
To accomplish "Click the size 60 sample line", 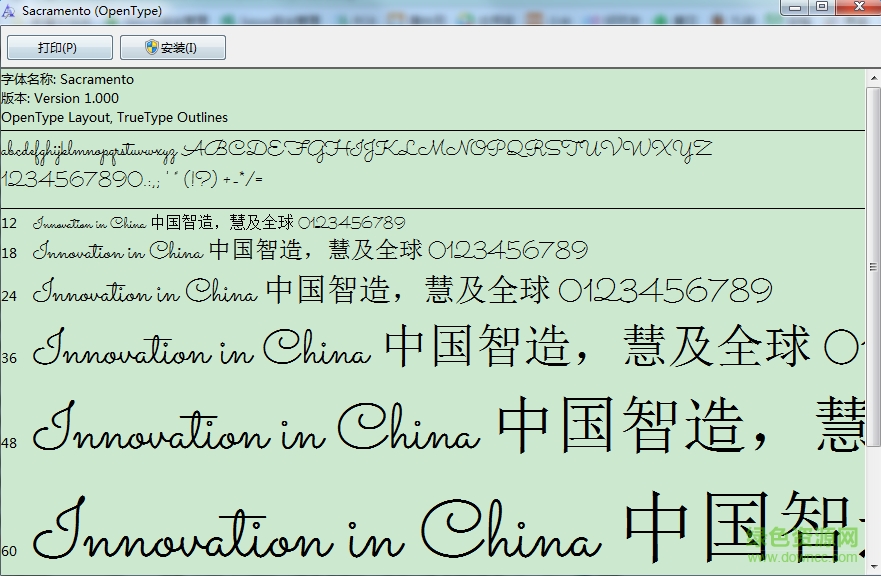I will tap(448, 526).
